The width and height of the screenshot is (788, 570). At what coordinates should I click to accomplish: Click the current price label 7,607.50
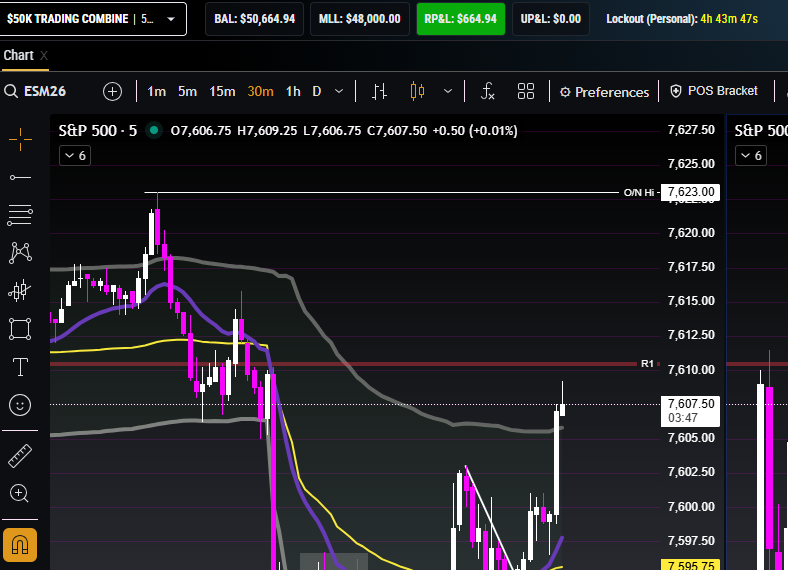(x=690, y=411)
